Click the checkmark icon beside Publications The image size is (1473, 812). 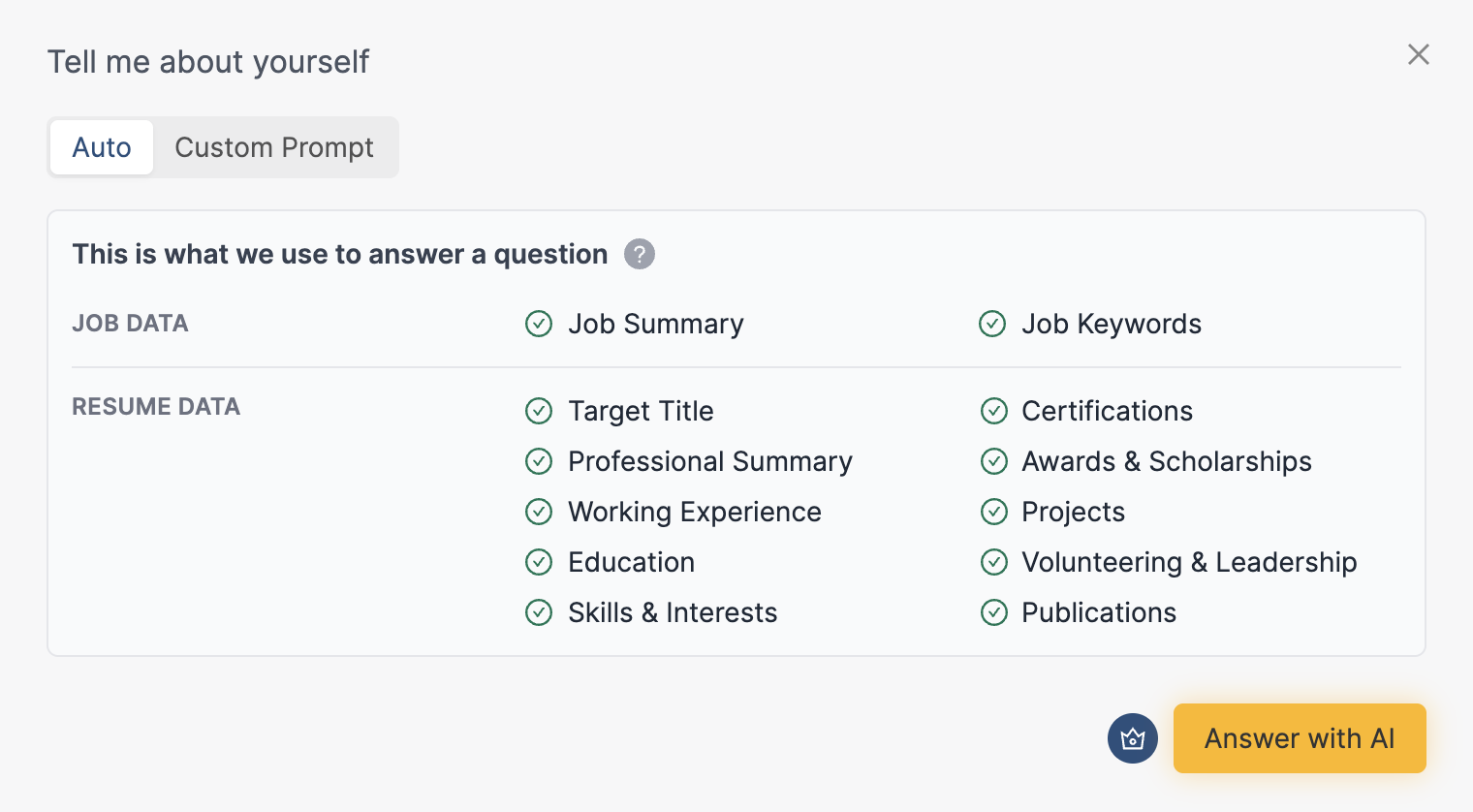[x=994, y=612]
